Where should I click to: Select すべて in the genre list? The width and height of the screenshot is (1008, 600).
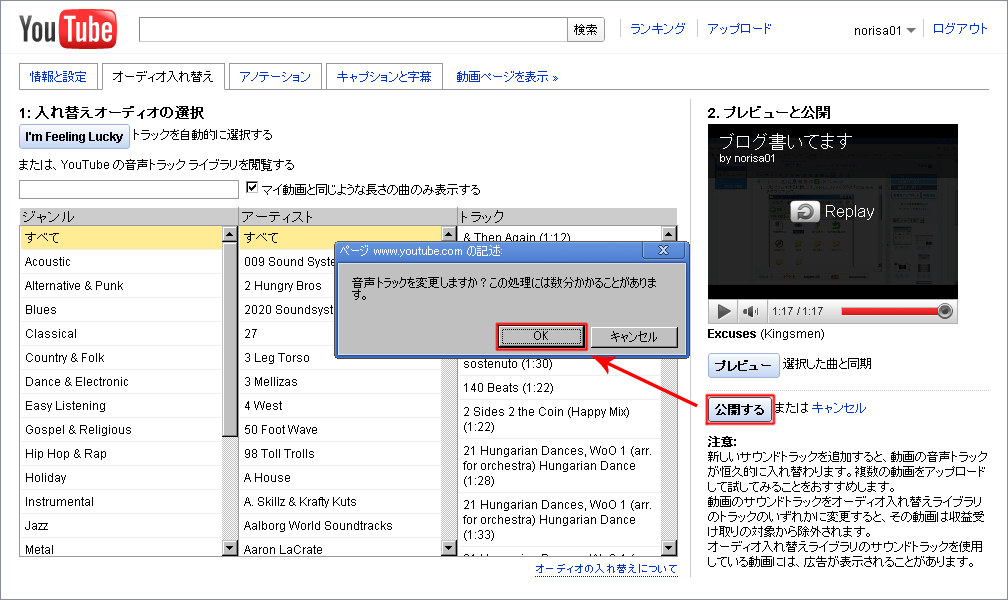[x=121, y=237]
